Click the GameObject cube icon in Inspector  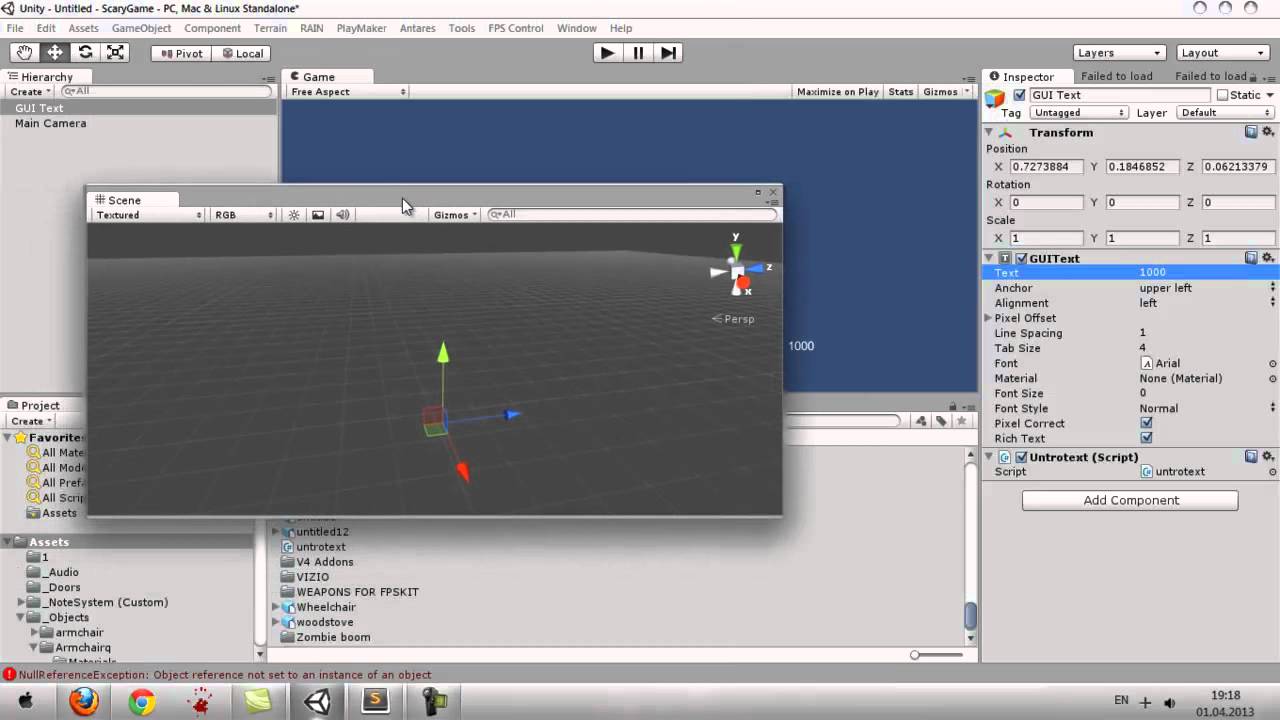[995, 97]
